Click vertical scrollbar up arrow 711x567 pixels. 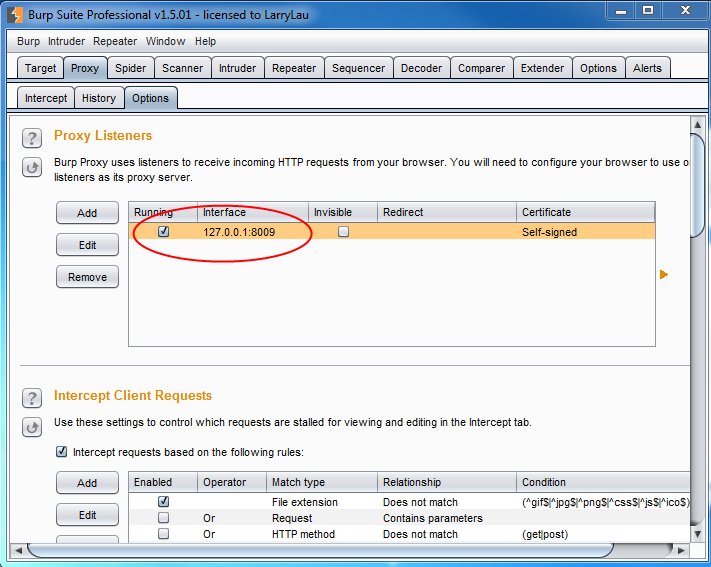coord(697,124)
